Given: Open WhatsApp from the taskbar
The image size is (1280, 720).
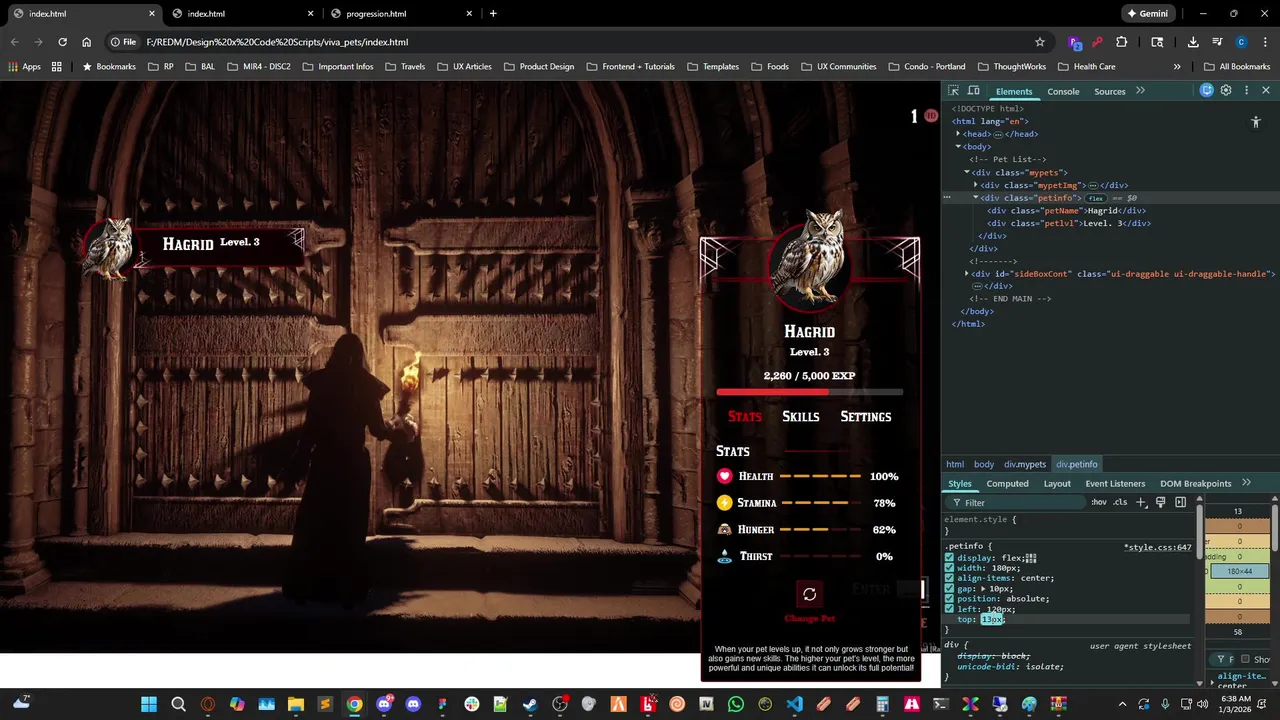Looking at the screenshot, I should click(736, 704).
